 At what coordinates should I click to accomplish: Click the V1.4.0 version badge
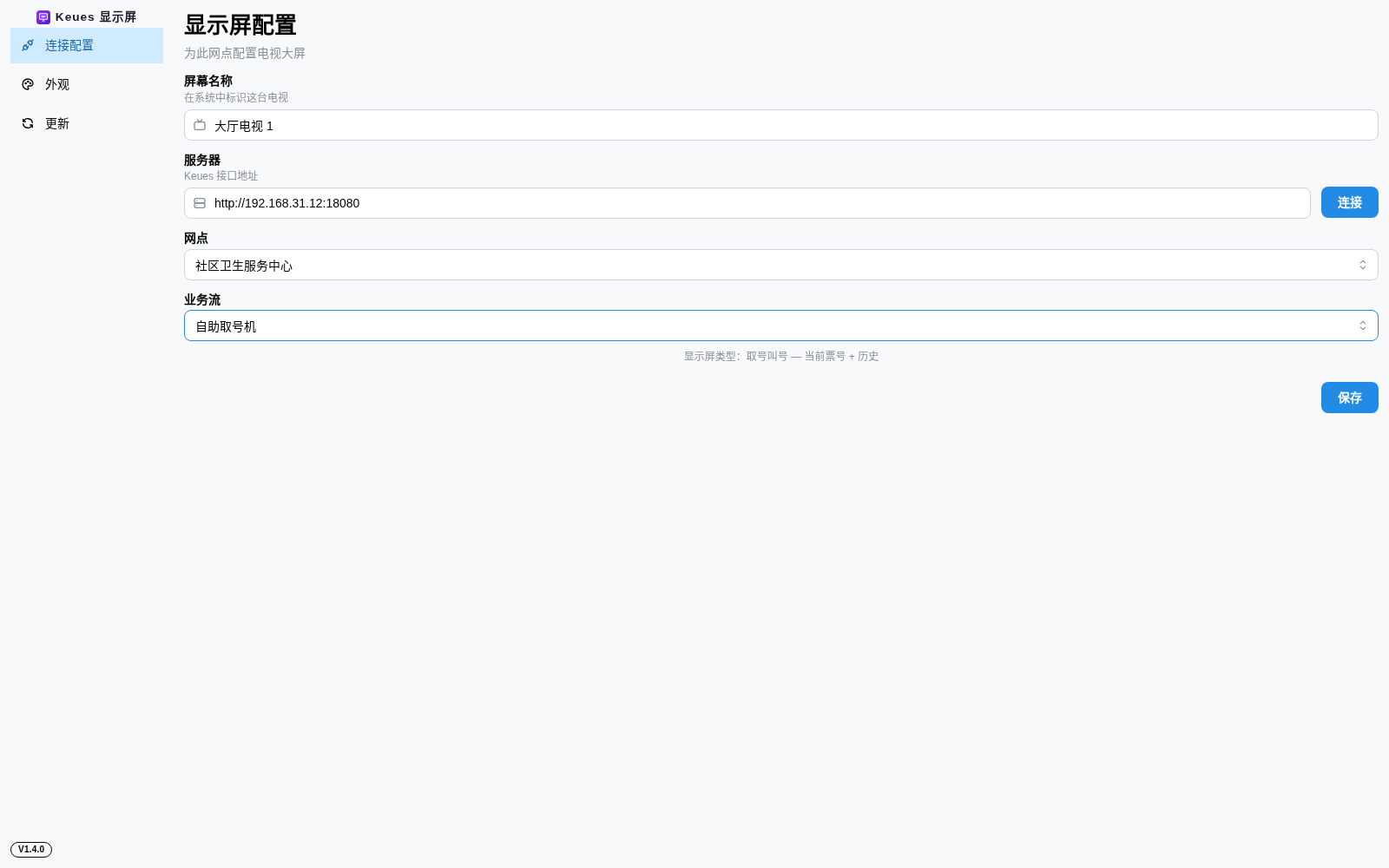31,850
